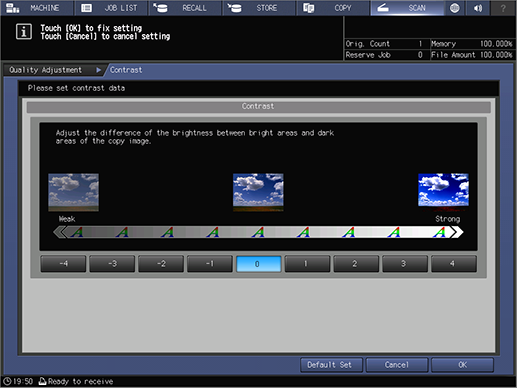
Task: Set contrast to 1
Action: click(x=307, y=264)
